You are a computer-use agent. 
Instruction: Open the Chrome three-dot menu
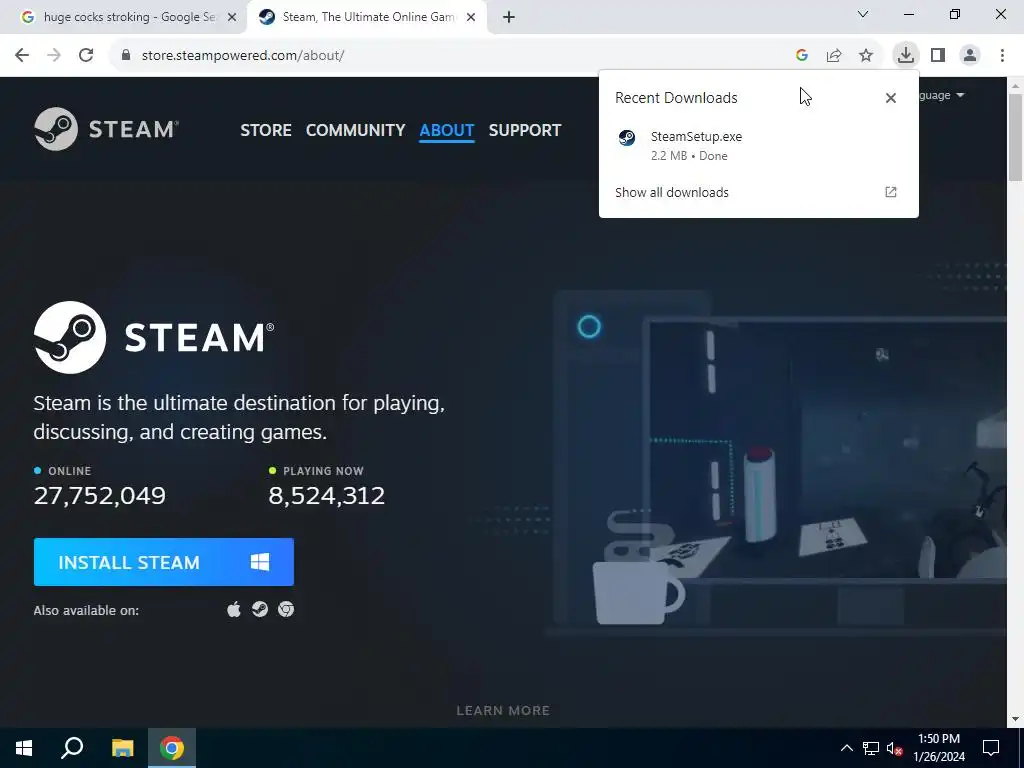1002,56
